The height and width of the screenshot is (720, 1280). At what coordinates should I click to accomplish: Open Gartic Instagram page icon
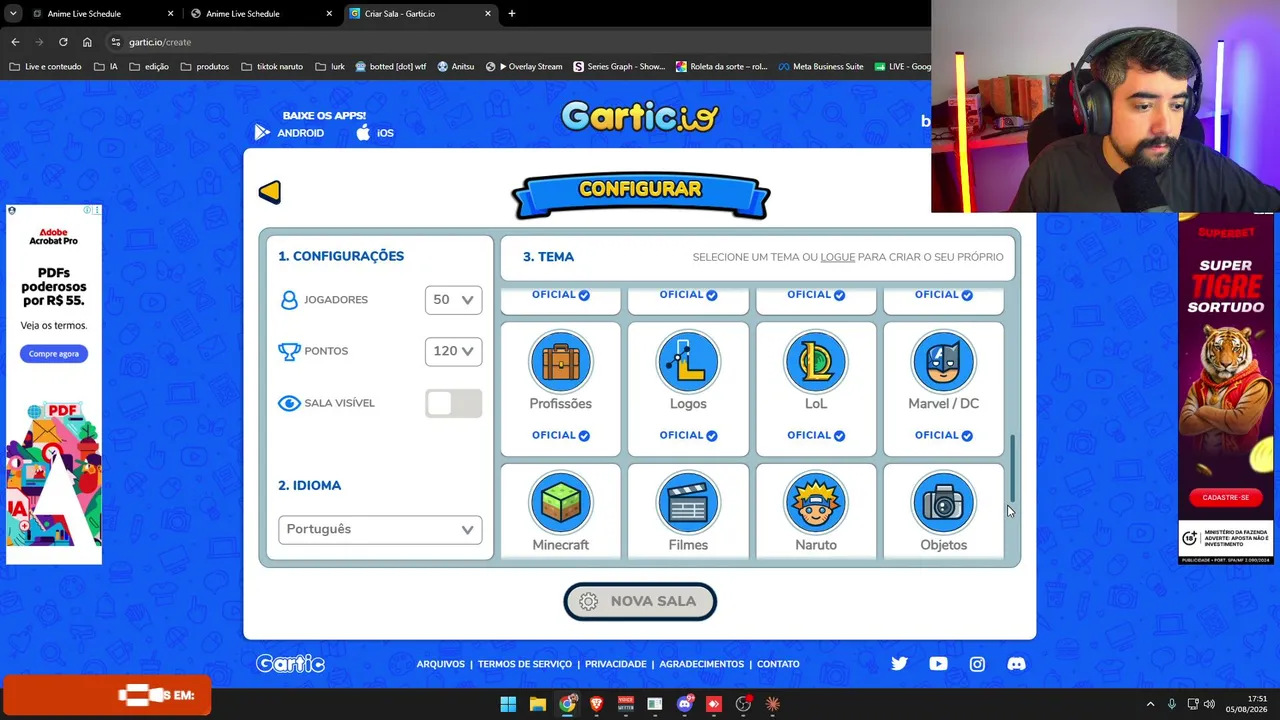[977, 664]
